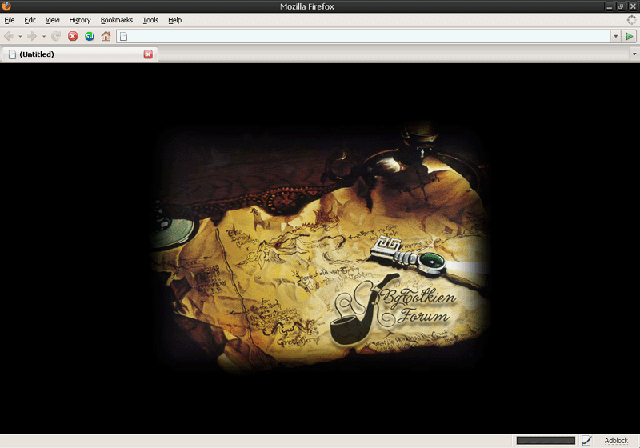Click the page icon in the address bar
The image size is (640, 448).
point(123,36)
